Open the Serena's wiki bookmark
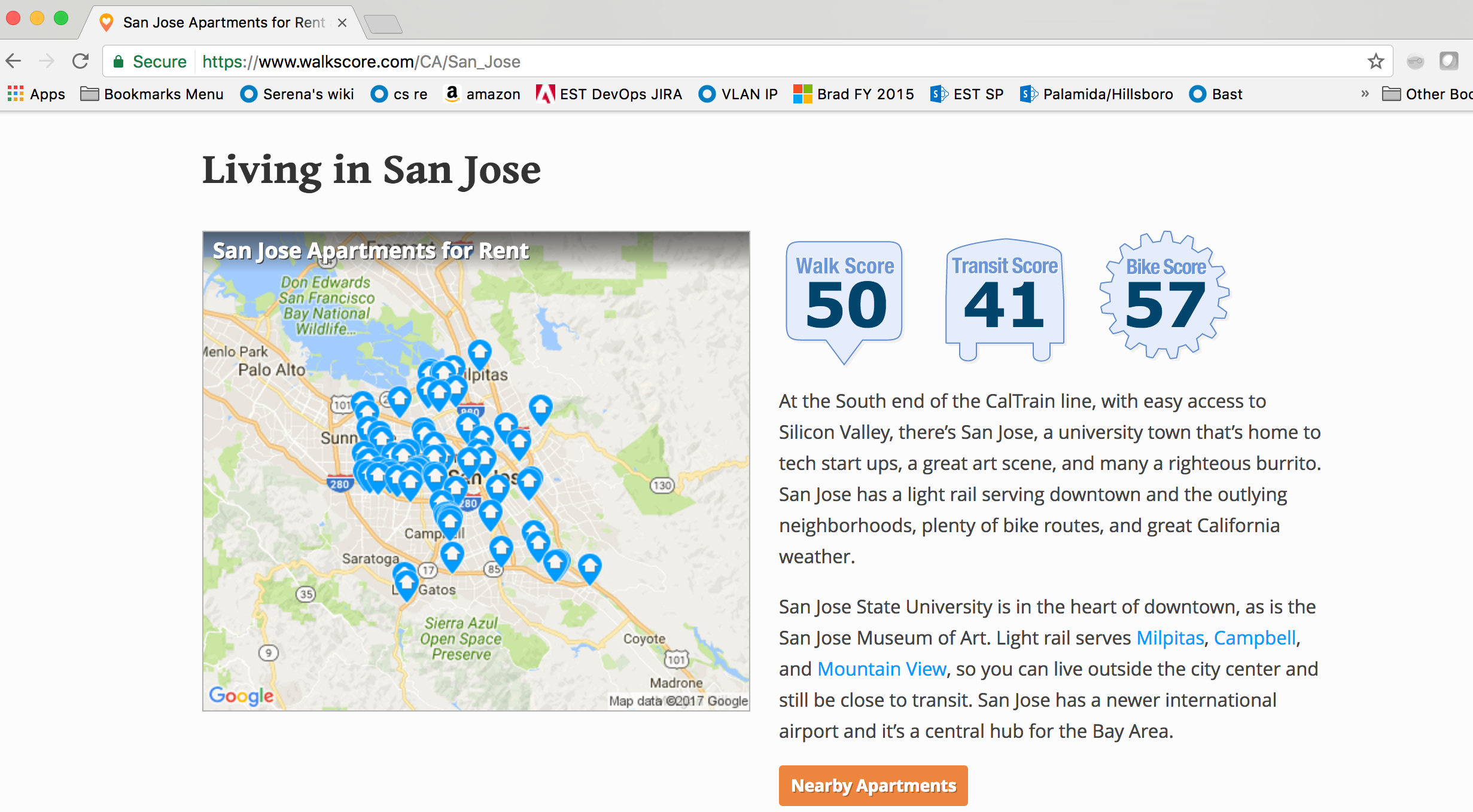The height and width of the screenshot is (812, 1473). 297,94
